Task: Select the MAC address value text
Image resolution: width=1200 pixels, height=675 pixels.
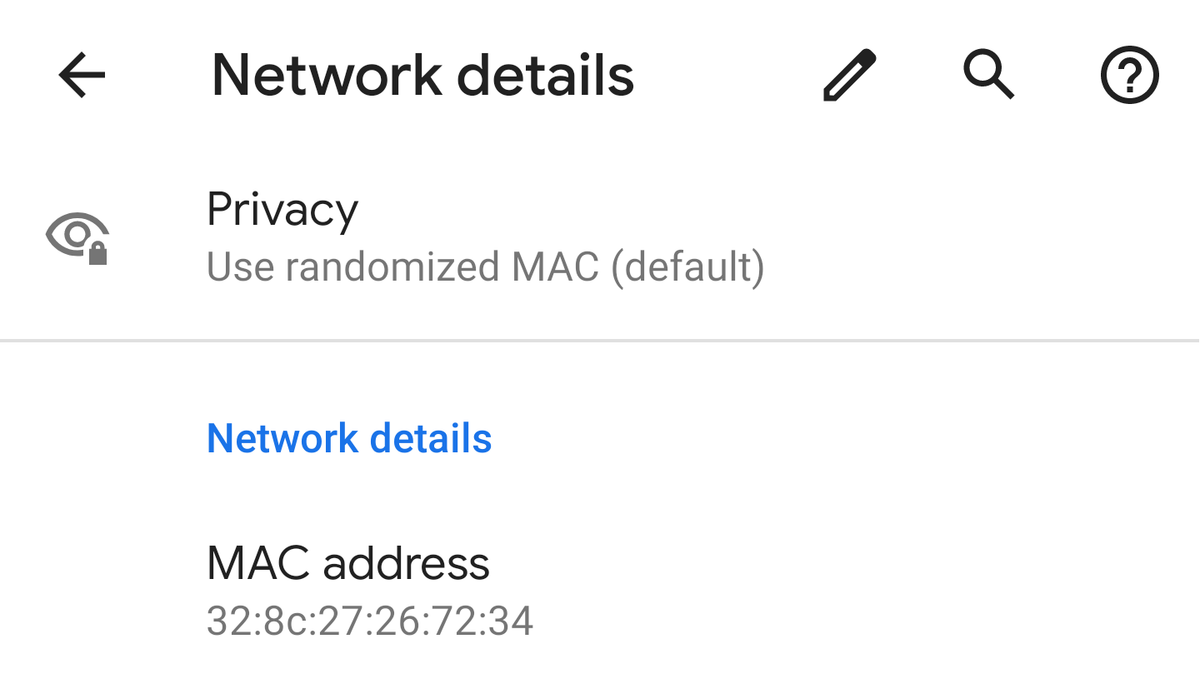Action: coord(369,621)
